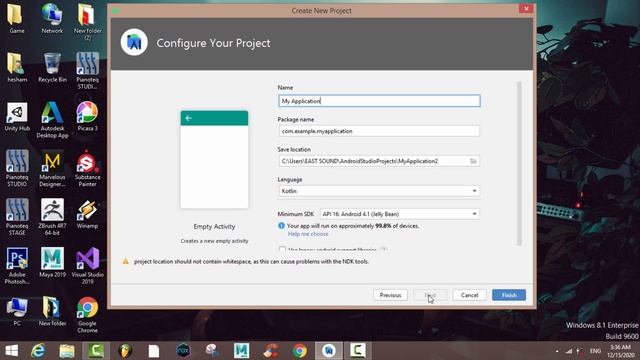Select the Winamp shortcut
The width and height of the screenshot is (640, 360).
tap(87, 214)
